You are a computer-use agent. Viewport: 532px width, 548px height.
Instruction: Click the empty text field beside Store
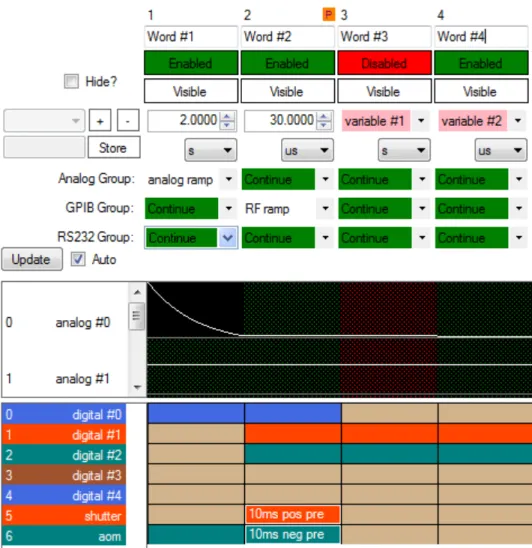[44, 147]
